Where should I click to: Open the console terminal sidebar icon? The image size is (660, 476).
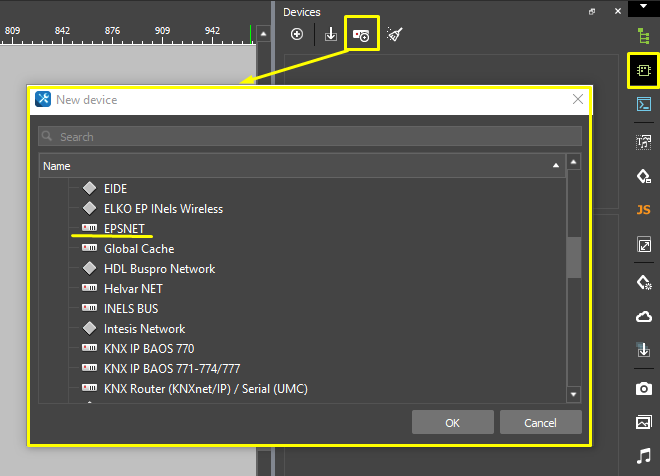click(x=643, y=105)
